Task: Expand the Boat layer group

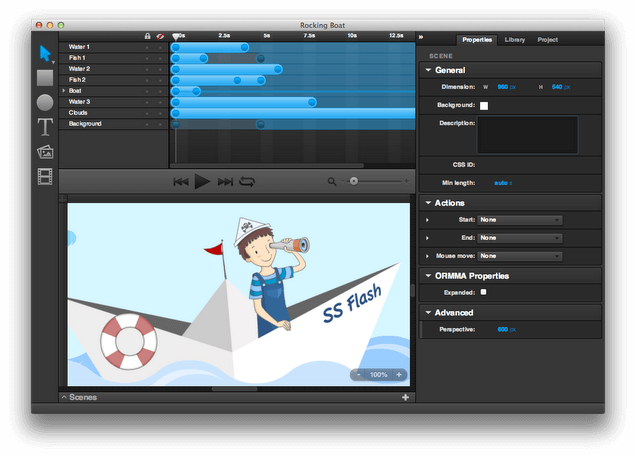Action: 64,91
